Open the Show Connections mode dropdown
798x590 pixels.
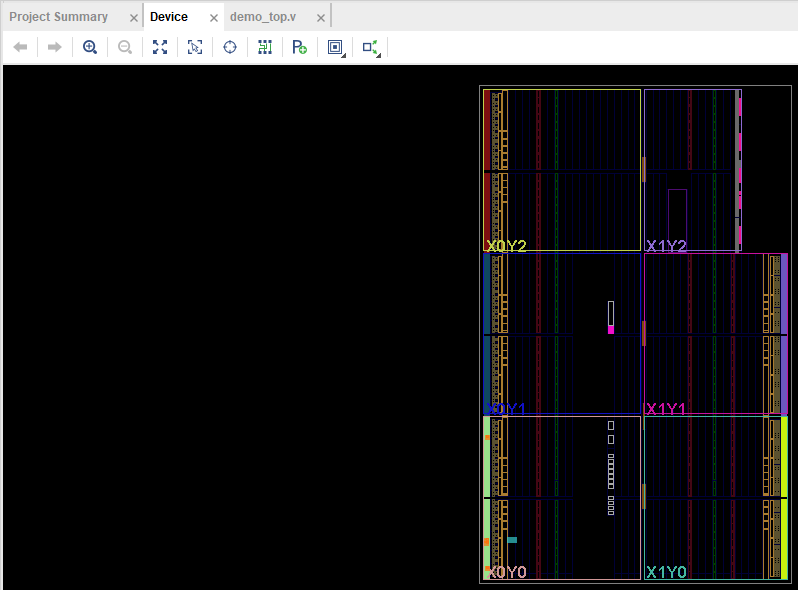(371, 47)
